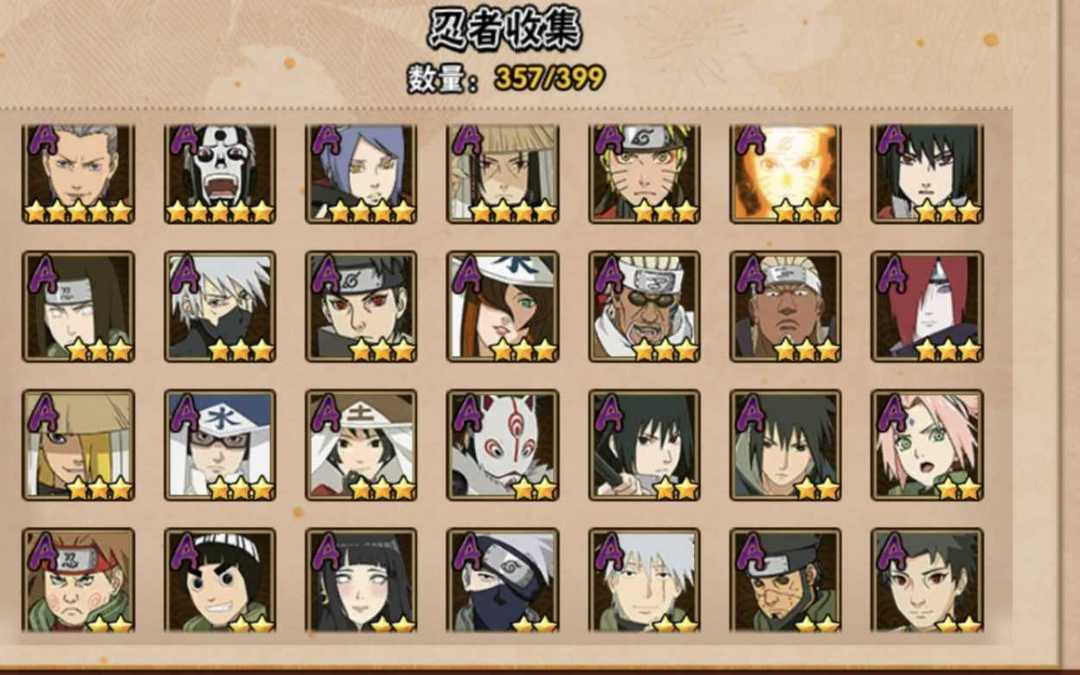Open the white hat ninja with 水 symbol and glasses
Viewport: 1080px width, 675px height.
pos(220,445)
